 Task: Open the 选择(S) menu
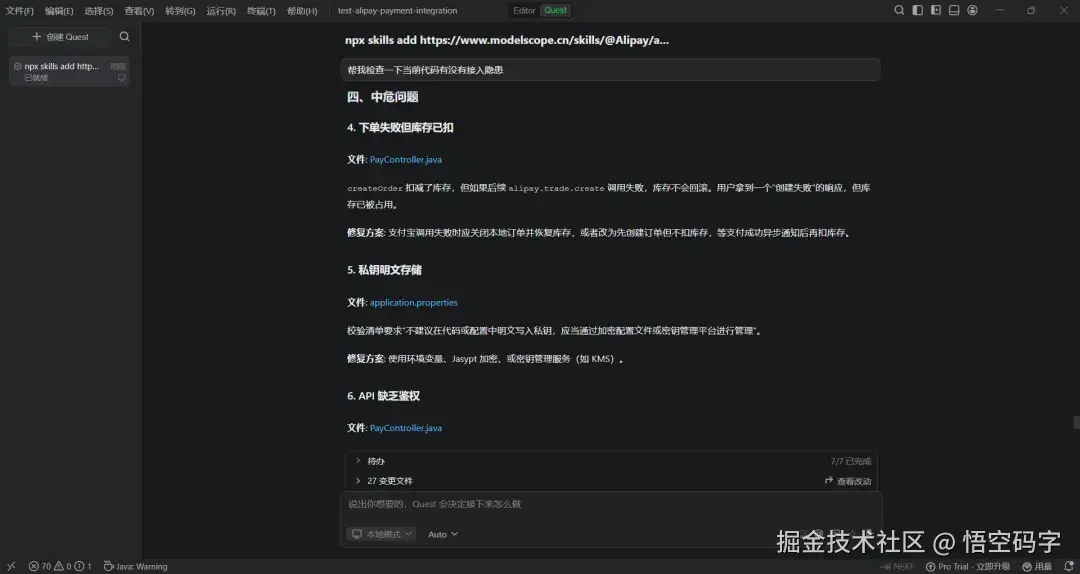pyautogui.click(x=98, y=11)
